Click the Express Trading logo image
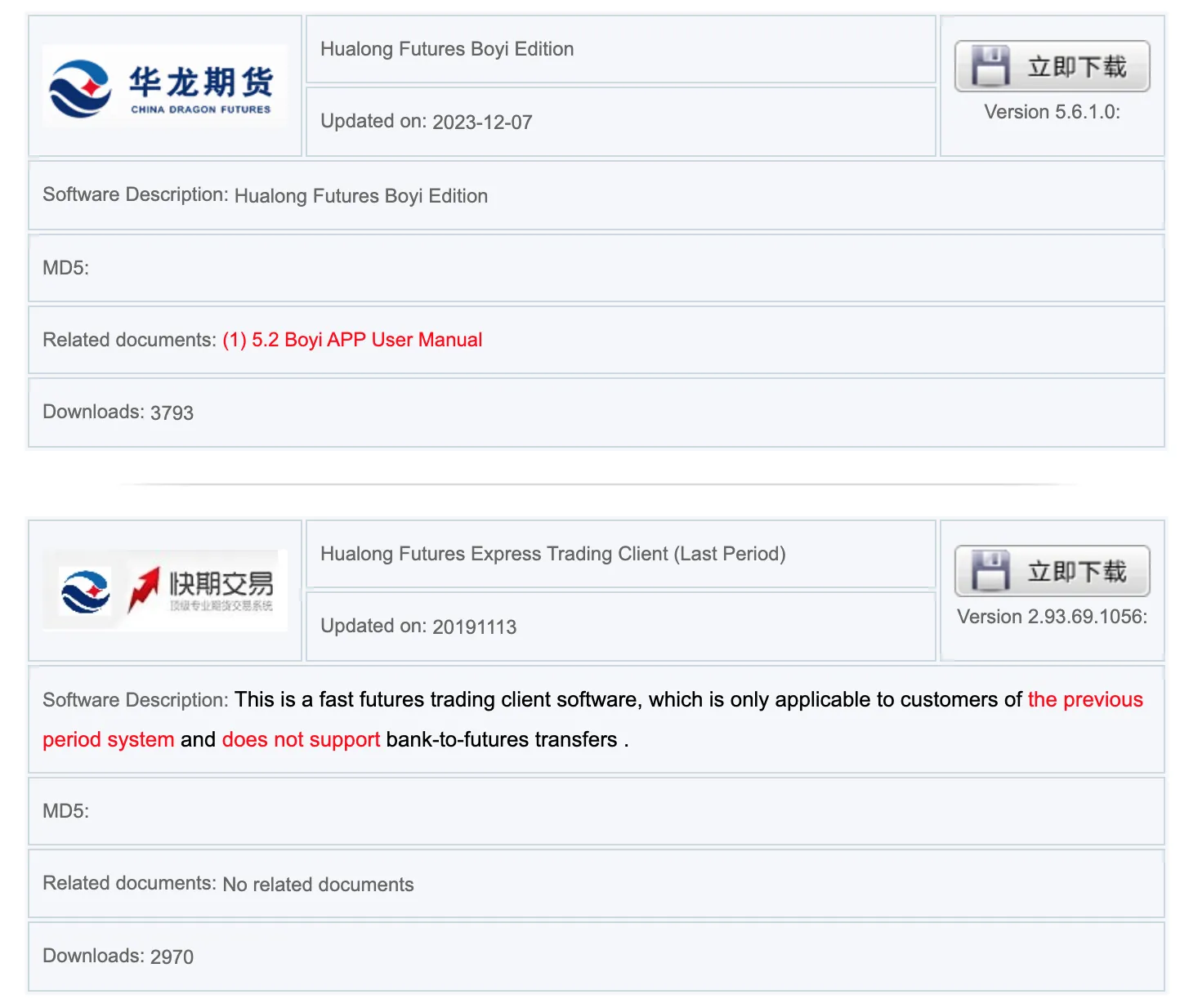Image resolution: width=1180 pixels, height=1008 pixels. coord(165,590)
